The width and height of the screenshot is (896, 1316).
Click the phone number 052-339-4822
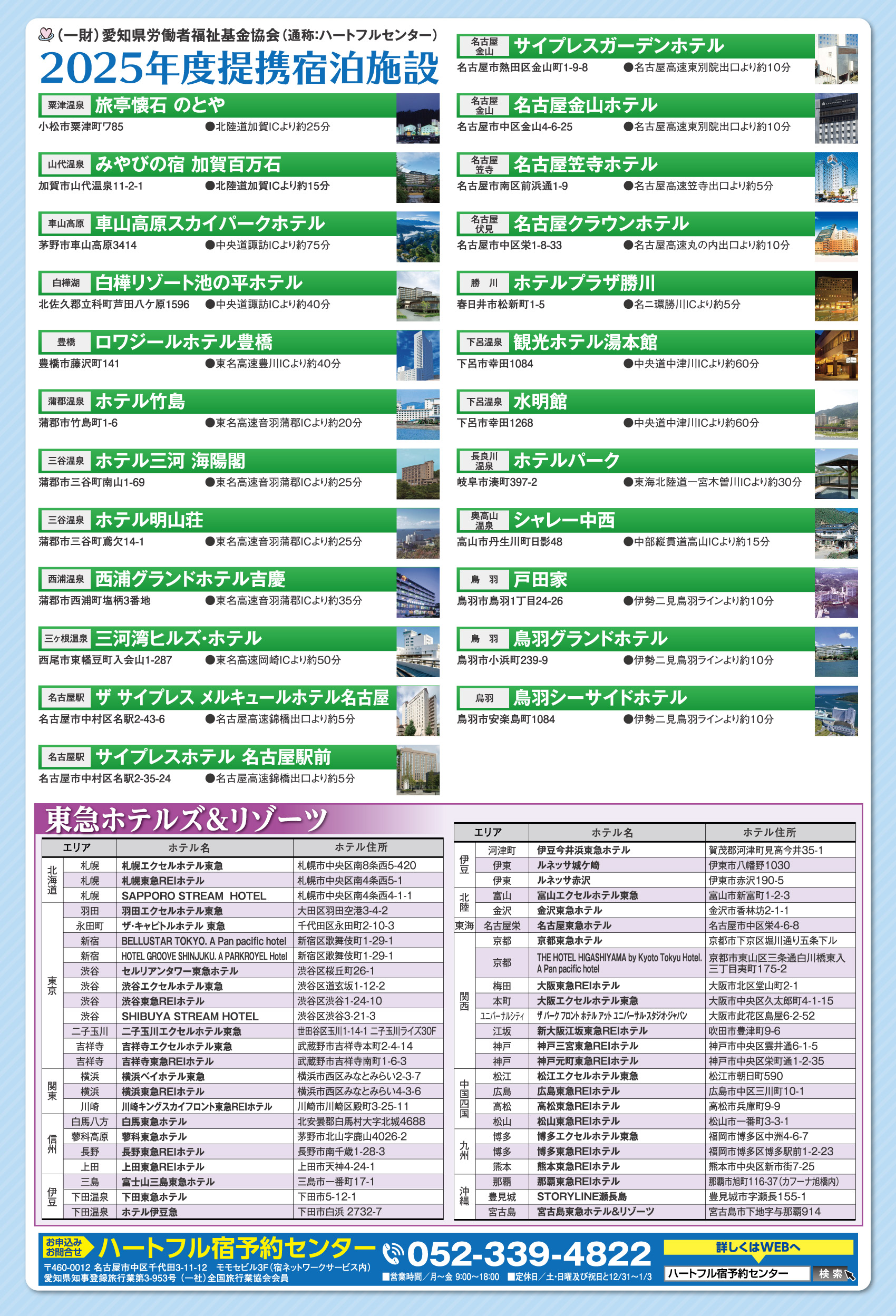point(529,1254)
